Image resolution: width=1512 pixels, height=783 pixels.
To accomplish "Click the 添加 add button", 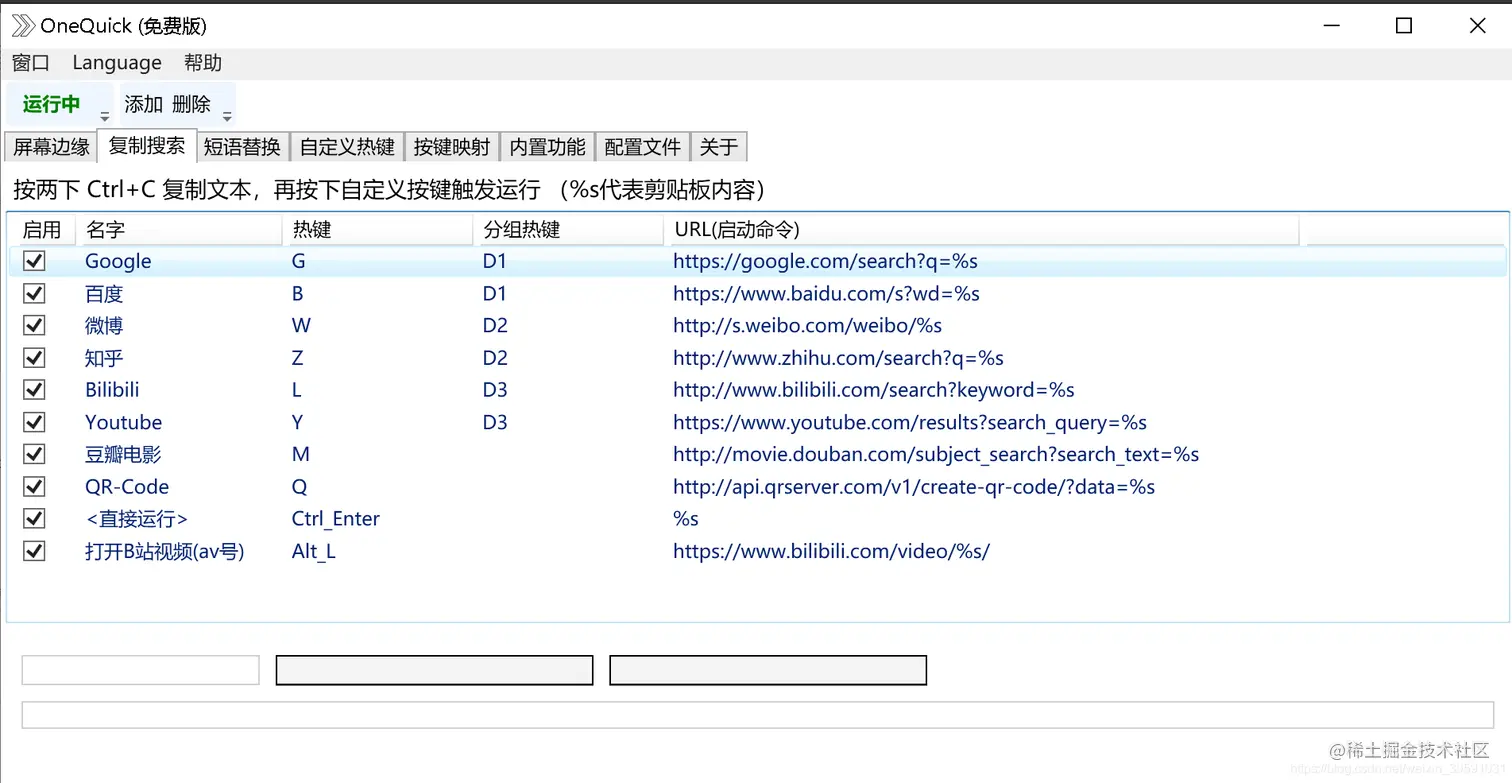I will coord(143,104).
